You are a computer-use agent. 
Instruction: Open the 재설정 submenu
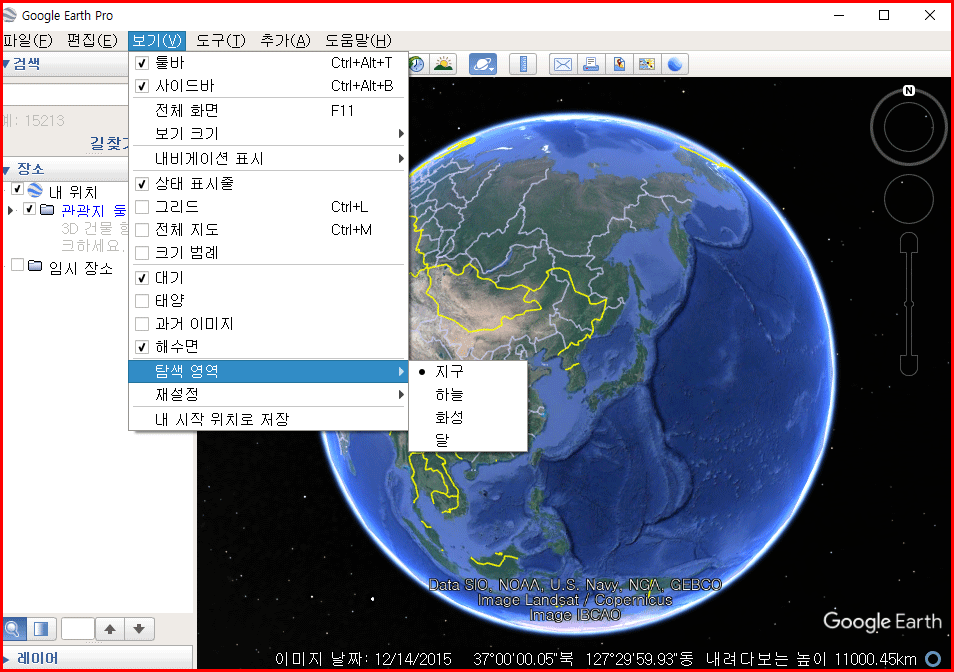coord(268,395)
